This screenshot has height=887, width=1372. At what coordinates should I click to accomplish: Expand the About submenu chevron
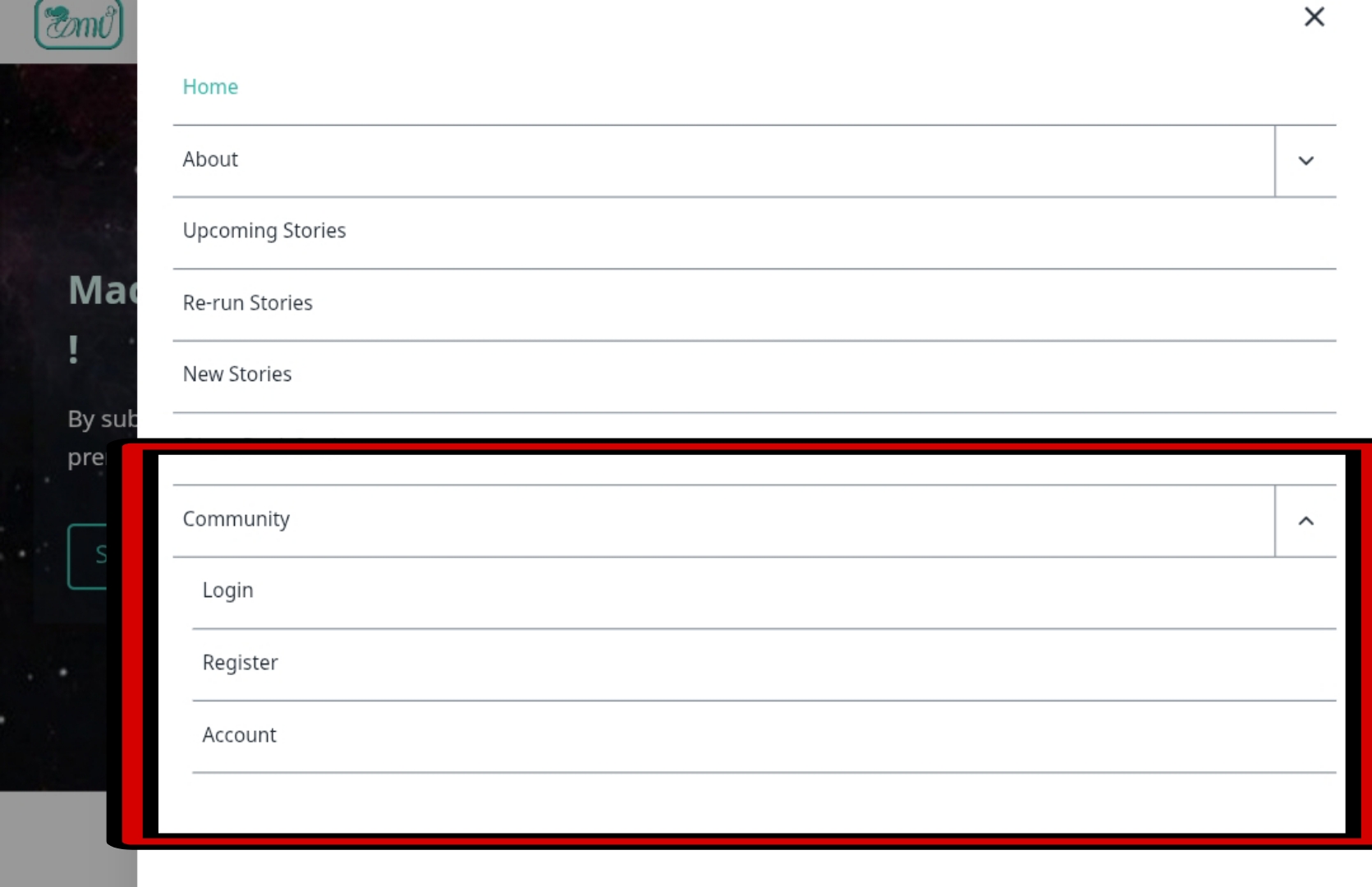click(1305, 161)
